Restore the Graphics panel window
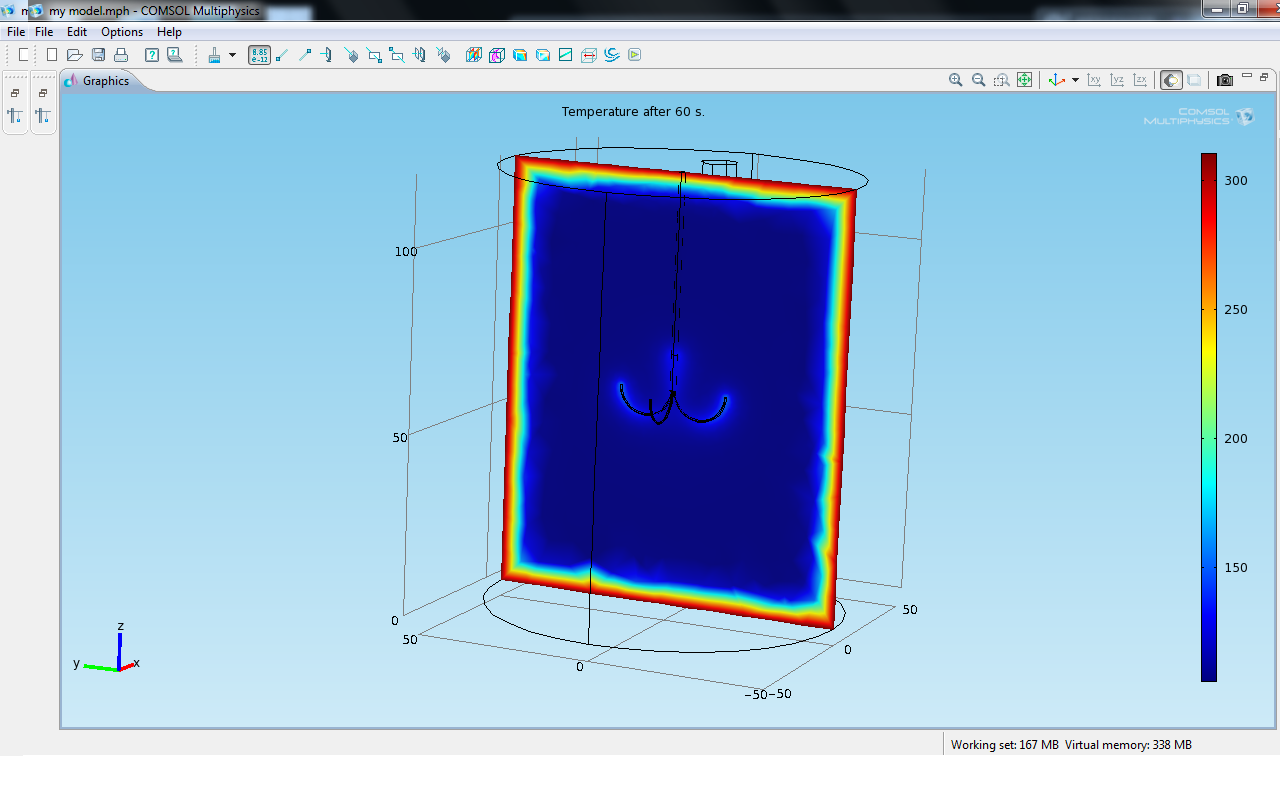The height and width of the screenshot is (800, 1280). coord(1264,77)
